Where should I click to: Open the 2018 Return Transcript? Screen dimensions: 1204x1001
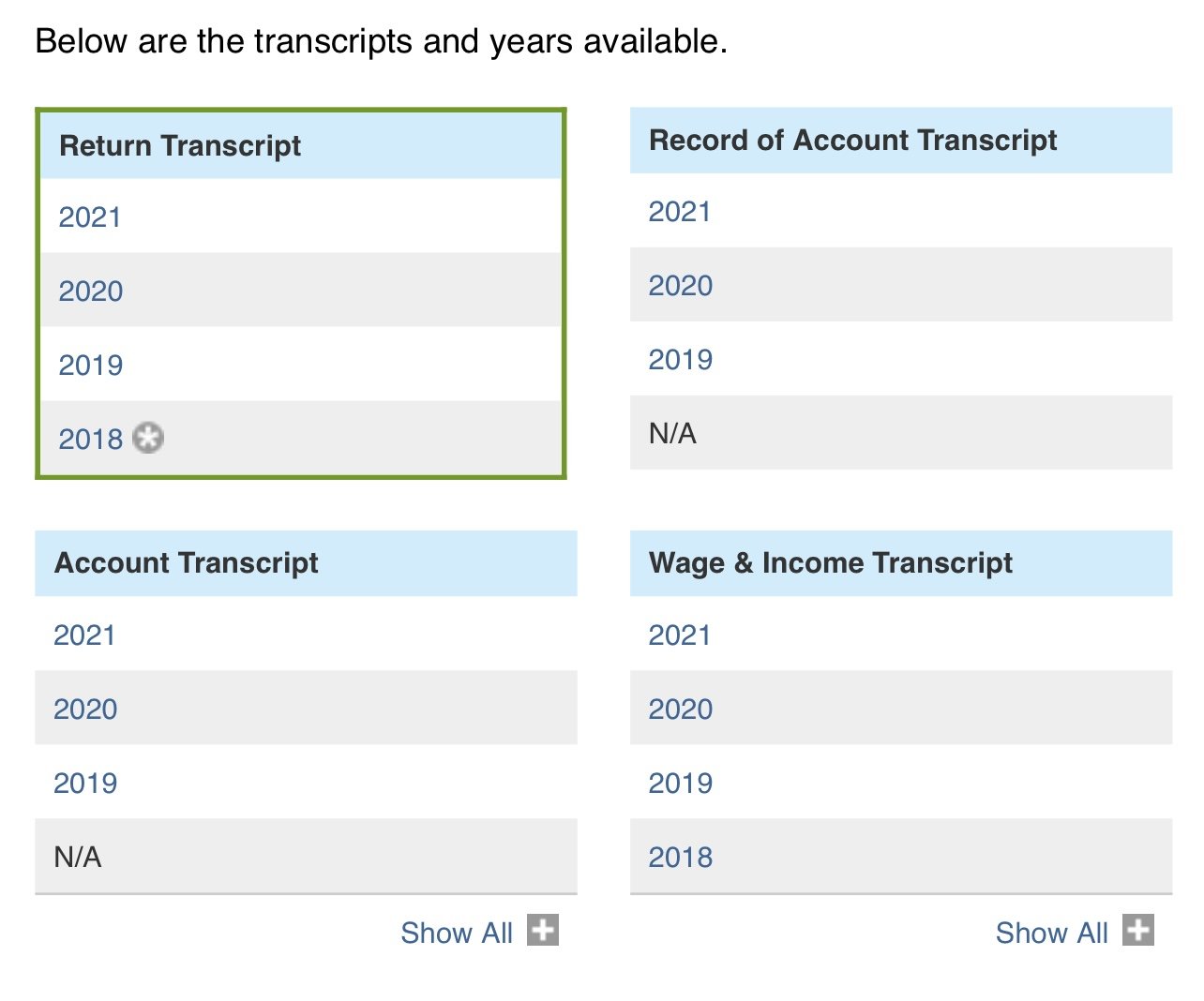click(91, 440)
